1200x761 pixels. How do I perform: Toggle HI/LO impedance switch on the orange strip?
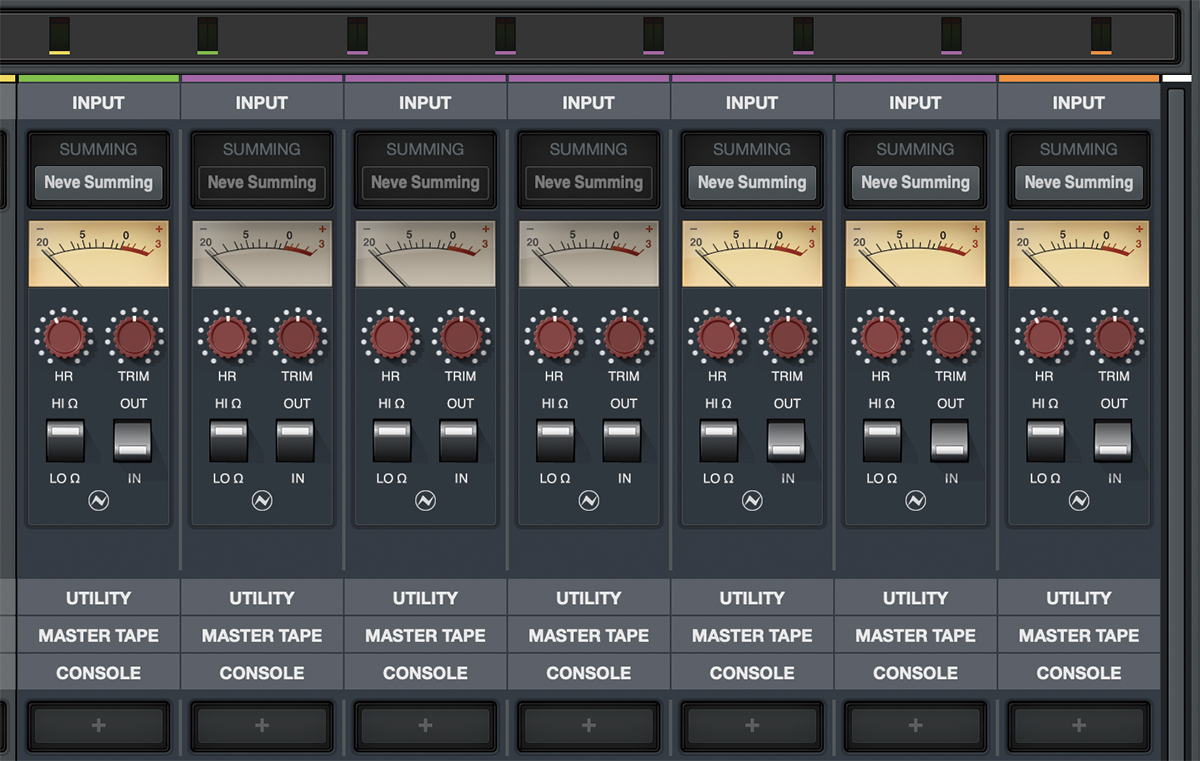point(1045,441)
